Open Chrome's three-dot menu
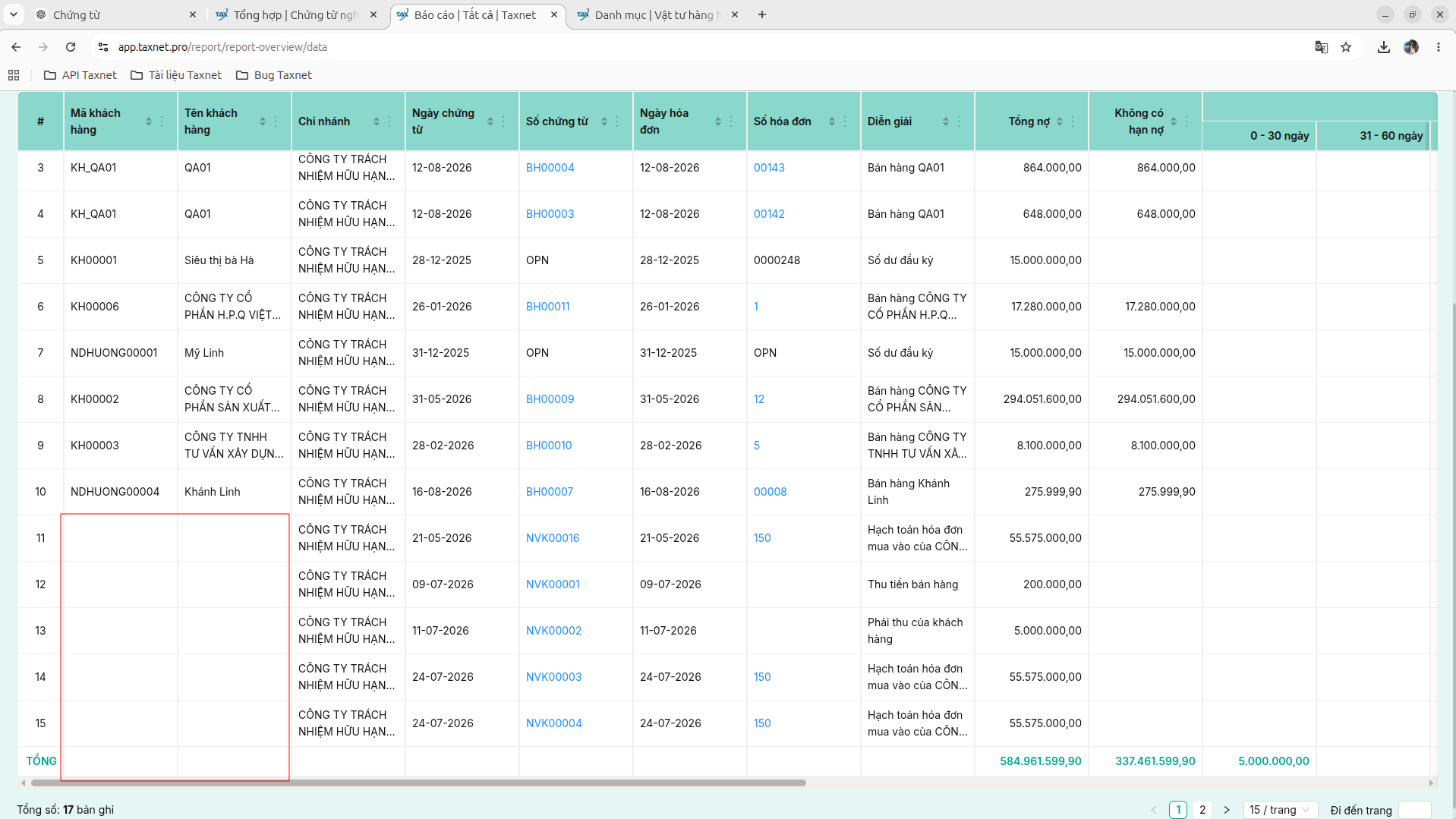 1439,47
